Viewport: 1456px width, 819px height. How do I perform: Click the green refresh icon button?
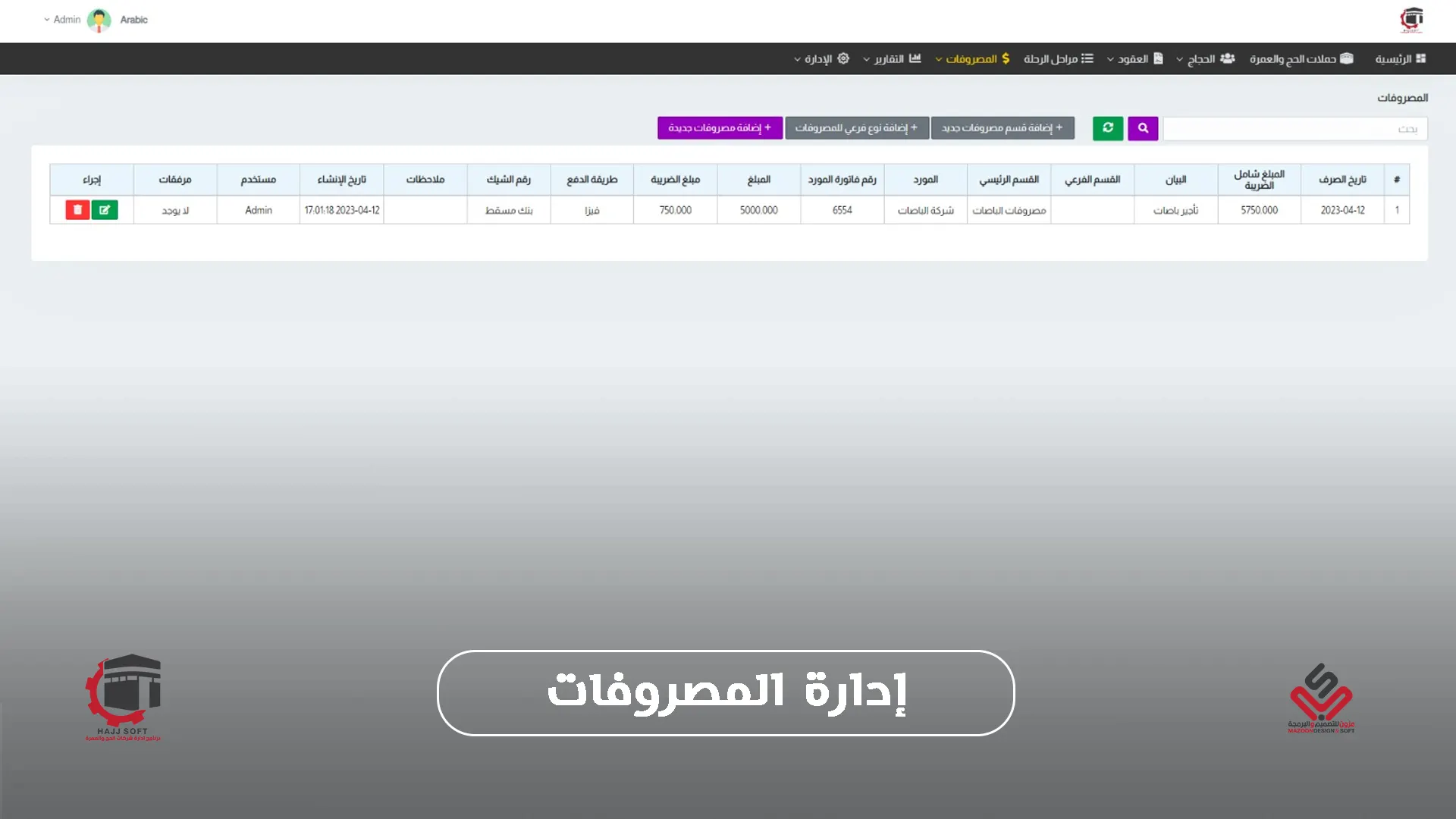tap(1108, 128)
